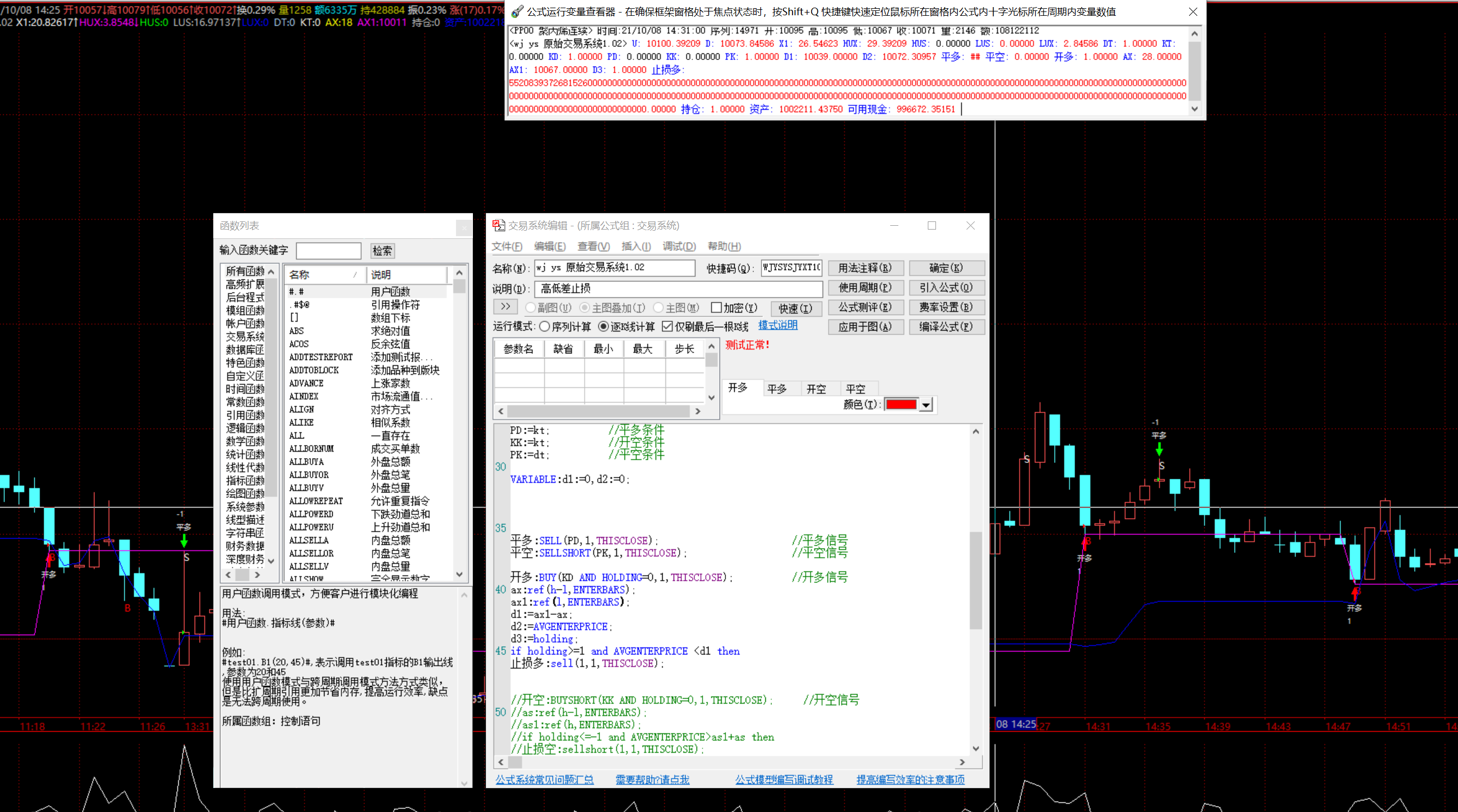Select 逻辑函数 category in function list
This screenshot has width=1458, height=812.
coord(245,428)
